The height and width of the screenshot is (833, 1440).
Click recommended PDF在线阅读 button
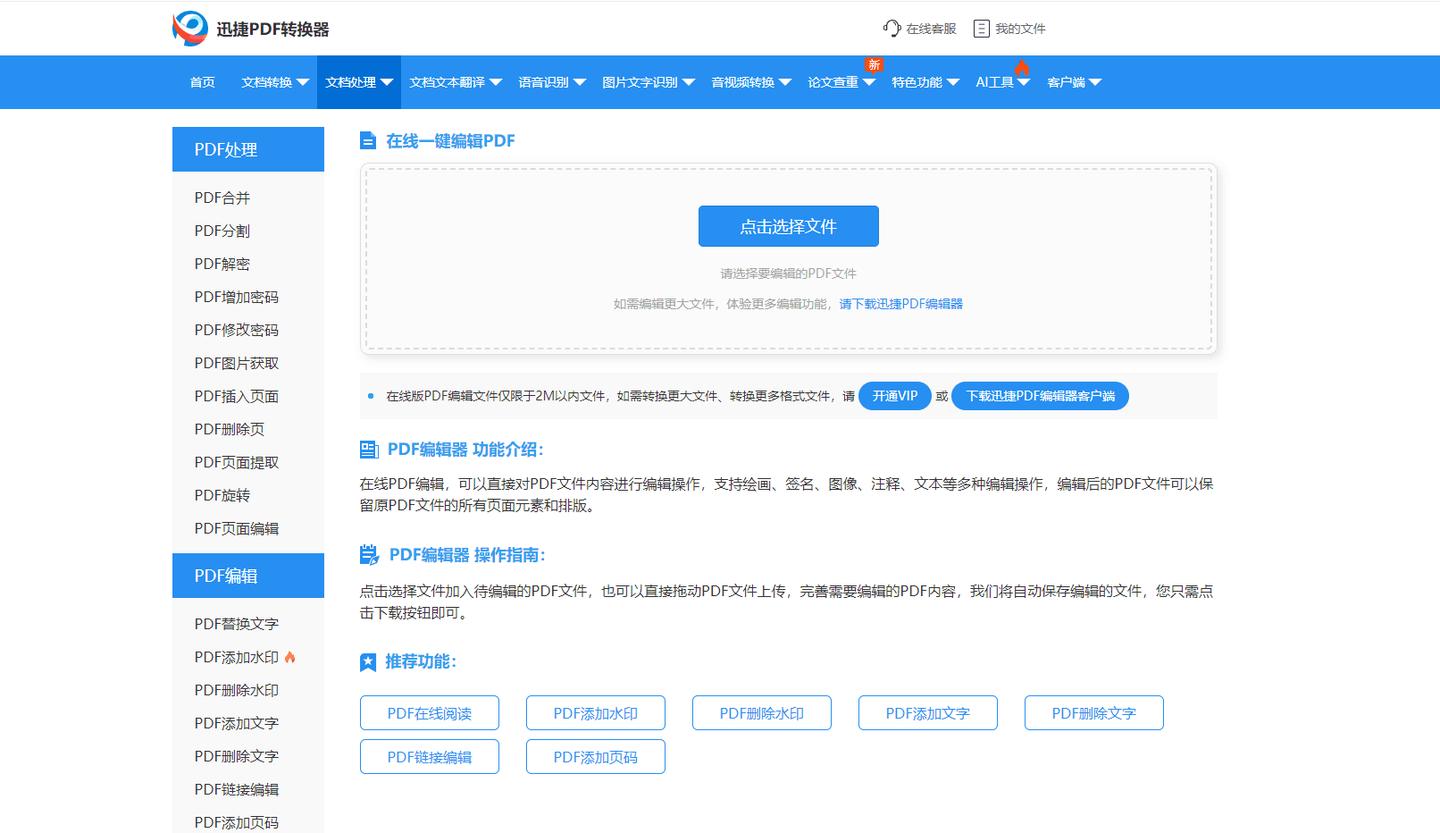[x=429, y=713]
